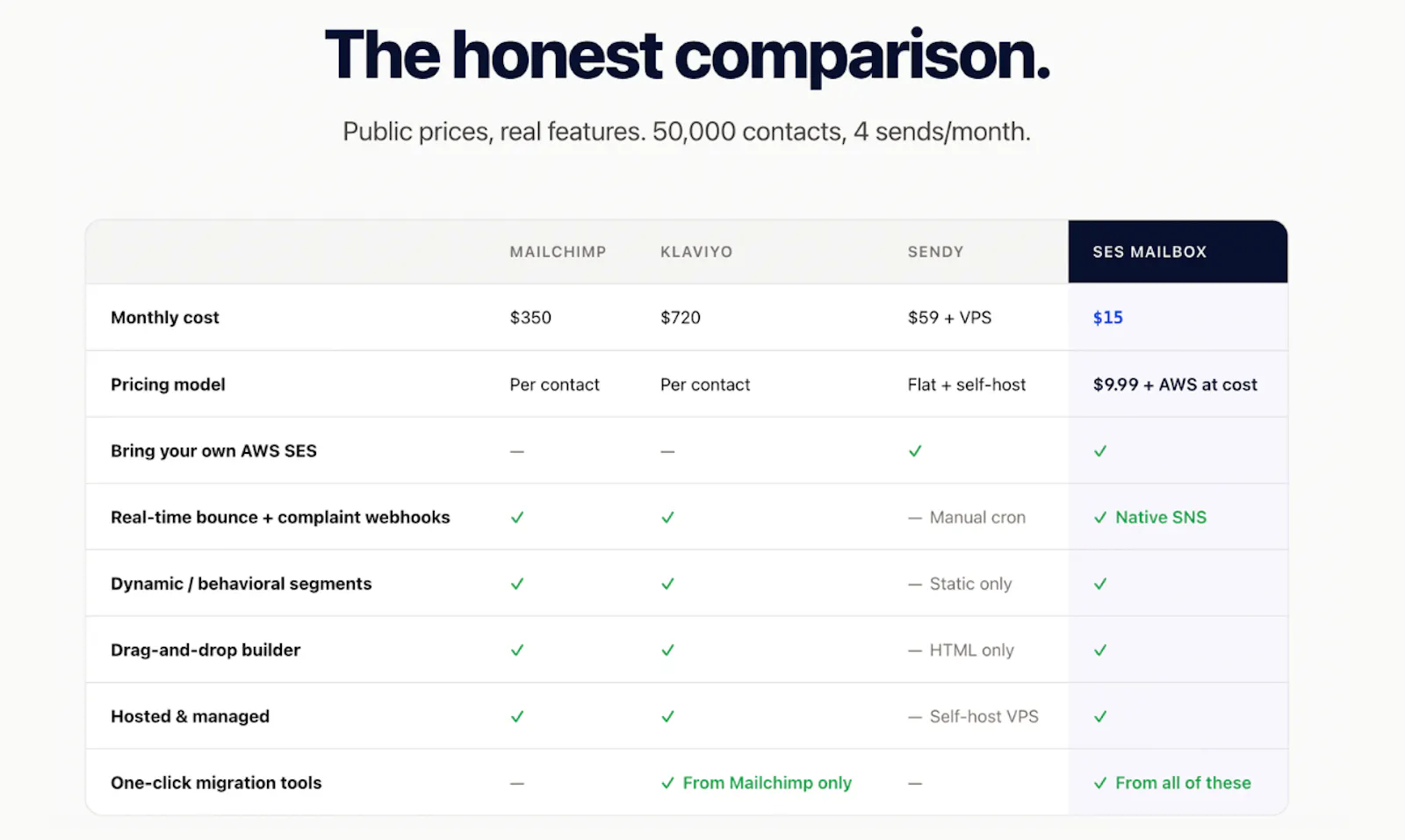
Task: Click Mailchimp dash for One-click migration tools
Action: [517, 783]
